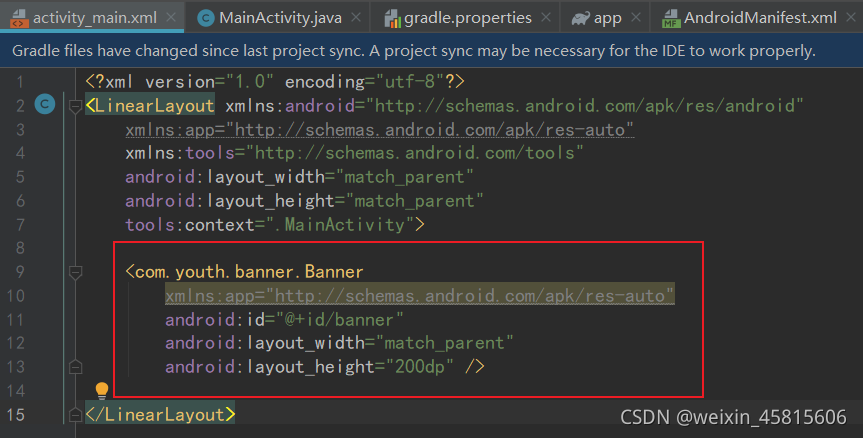Switch to the activity_main.xml tab
The width and height of the screenshot is (863, 438).
[92, 18]
